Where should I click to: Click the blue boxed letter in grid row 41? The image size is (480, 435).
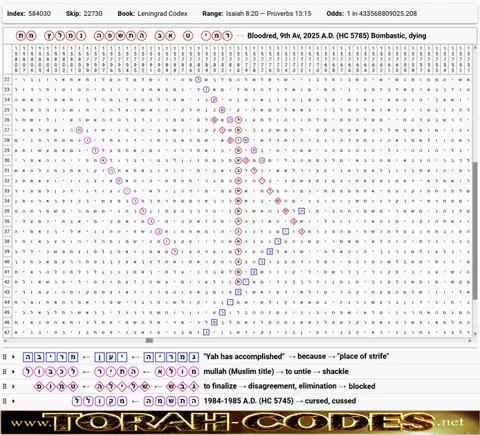tap(254, 272)
